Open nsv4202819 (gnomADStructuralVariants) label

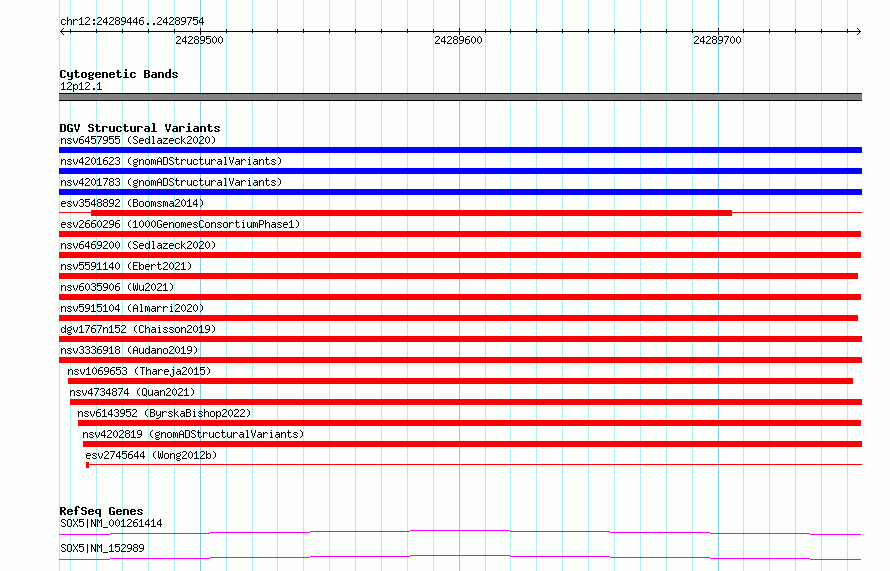click(x=193, y=434)
